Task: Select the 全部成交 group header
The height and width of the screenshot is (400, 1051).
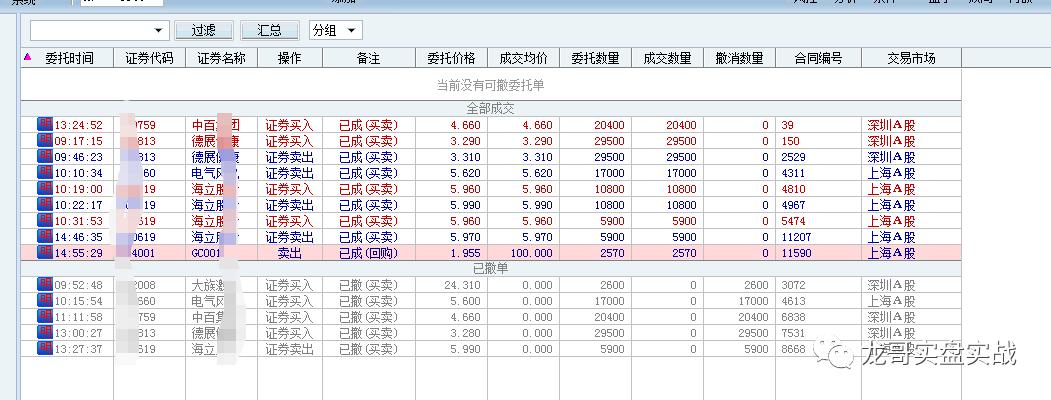Action: tap(491, 109)
